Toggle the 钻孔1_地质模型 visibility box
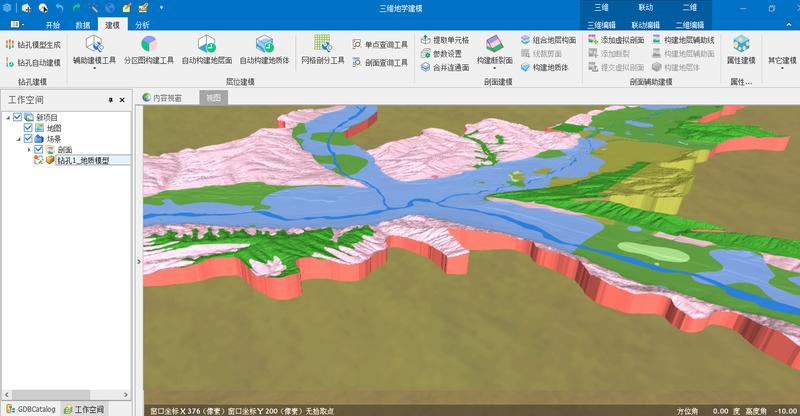800x416 pixels. [38, 160]
